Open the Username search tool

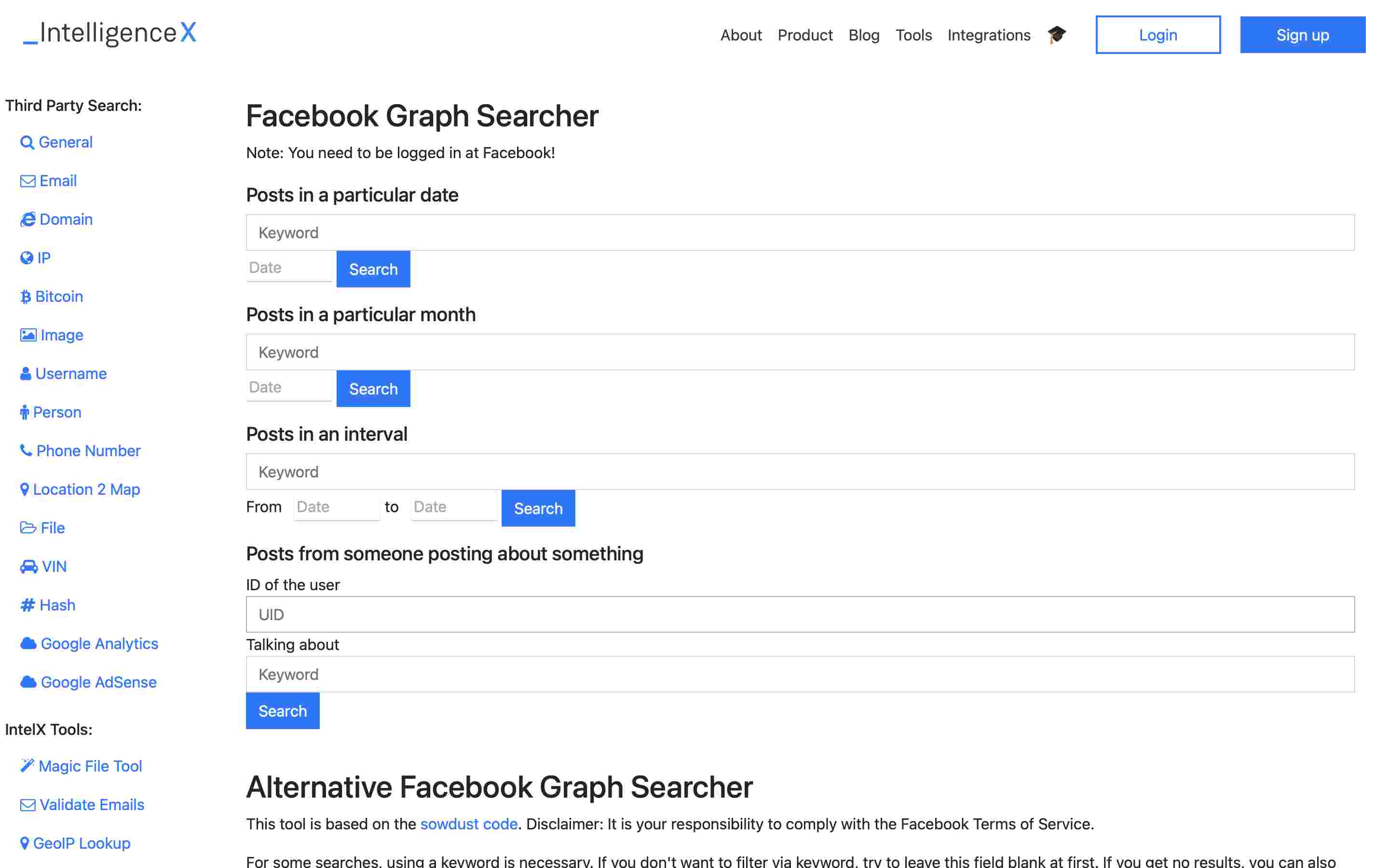70,373
